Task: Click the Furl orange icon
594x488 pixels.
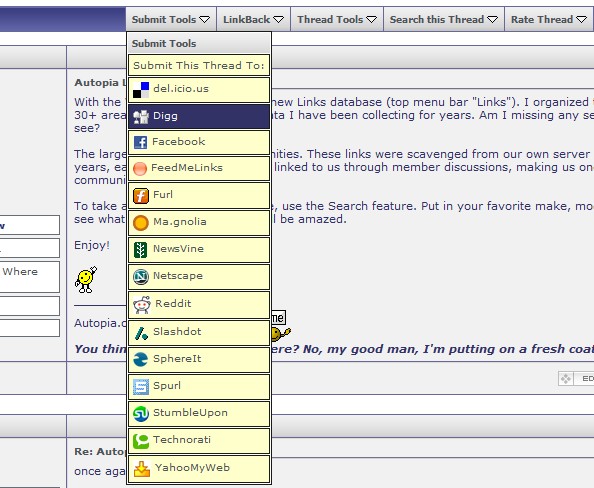Action: coord(141,196)
